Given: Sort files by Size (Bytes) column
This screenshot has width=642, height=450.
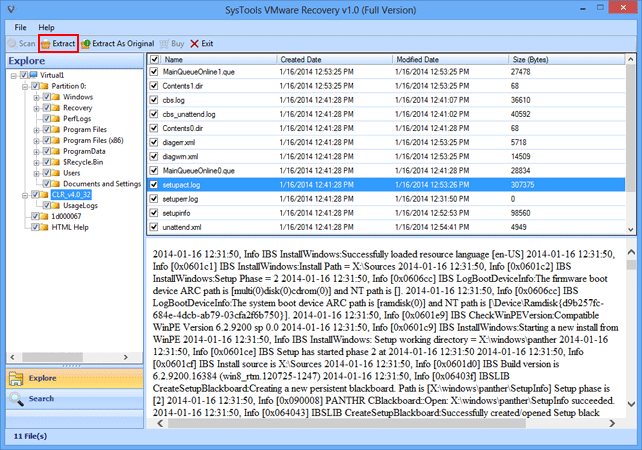Looking at the screenshot, I should click(x=567, y=59).
